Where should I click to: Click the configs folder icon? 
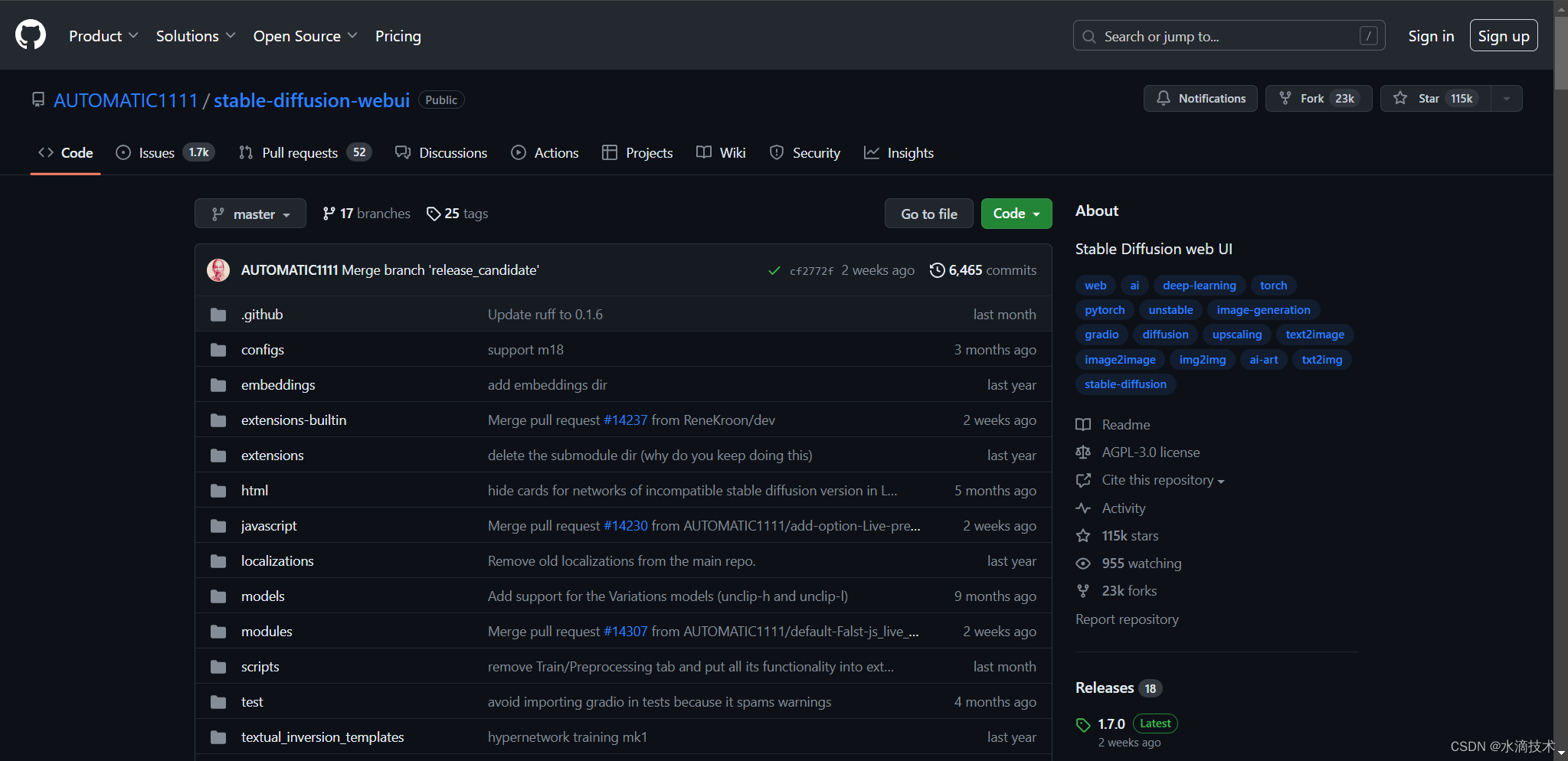tap(218, 350)
